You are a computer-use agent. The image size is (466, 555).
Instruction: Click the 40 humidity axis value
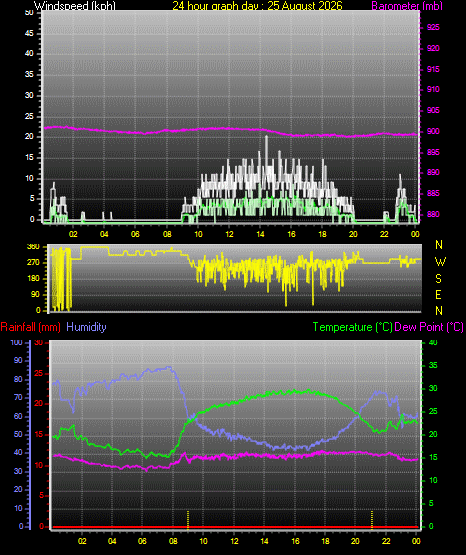point(18,453)
